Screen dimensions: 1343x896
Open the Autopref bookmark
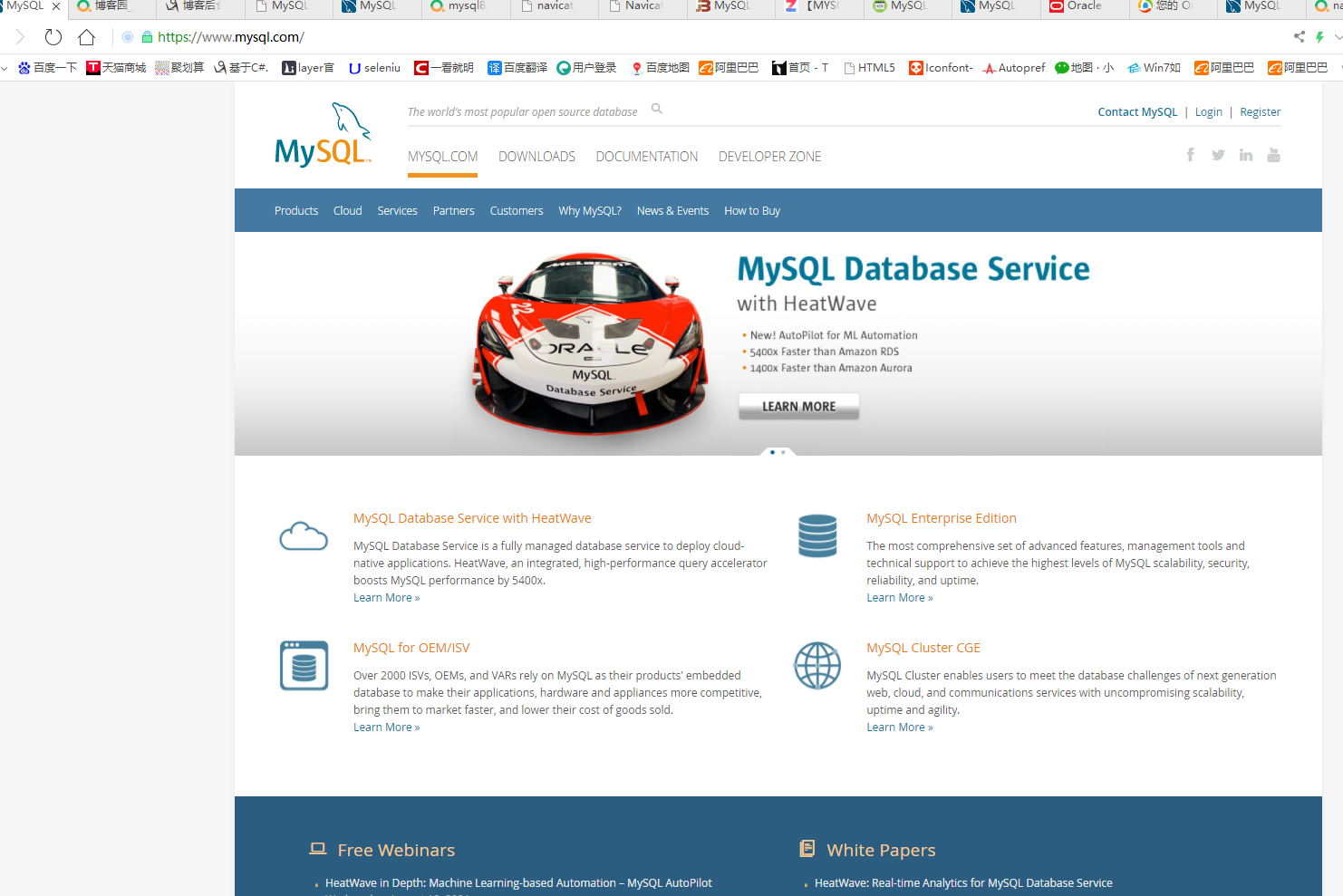click(x=1014, y=68)
